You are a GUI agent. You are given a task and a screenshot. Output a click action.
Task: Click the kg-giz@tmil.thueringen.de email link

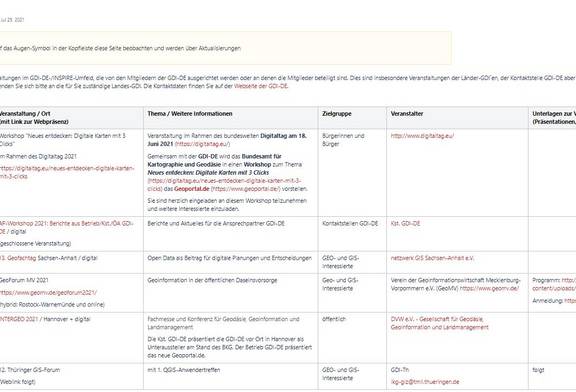[x=425, y=382]
